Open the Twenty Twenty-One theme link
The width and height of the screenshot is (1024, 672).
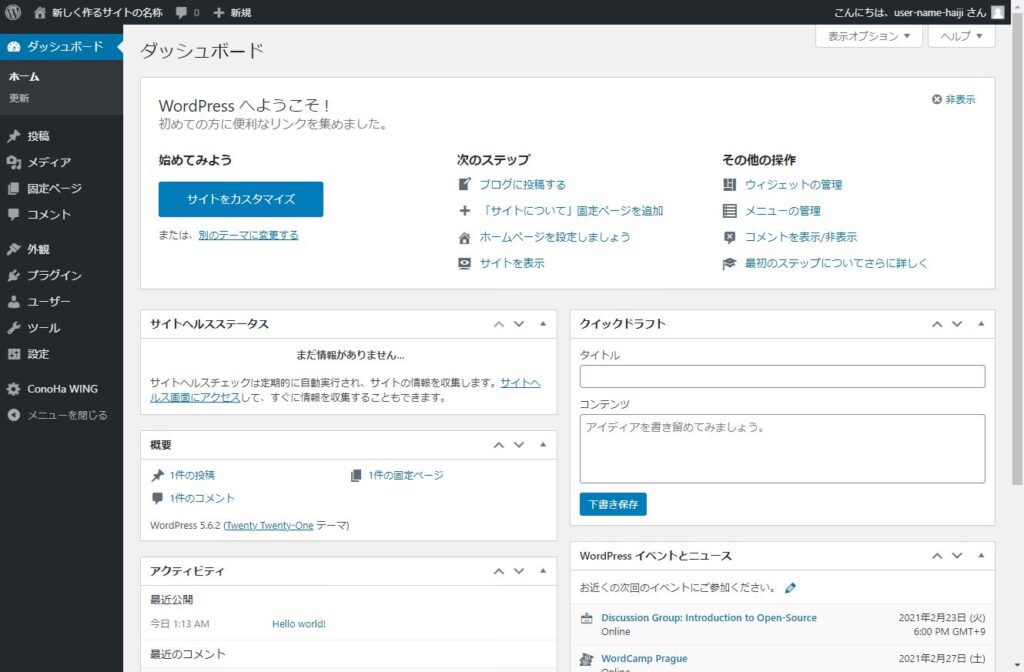269,526
